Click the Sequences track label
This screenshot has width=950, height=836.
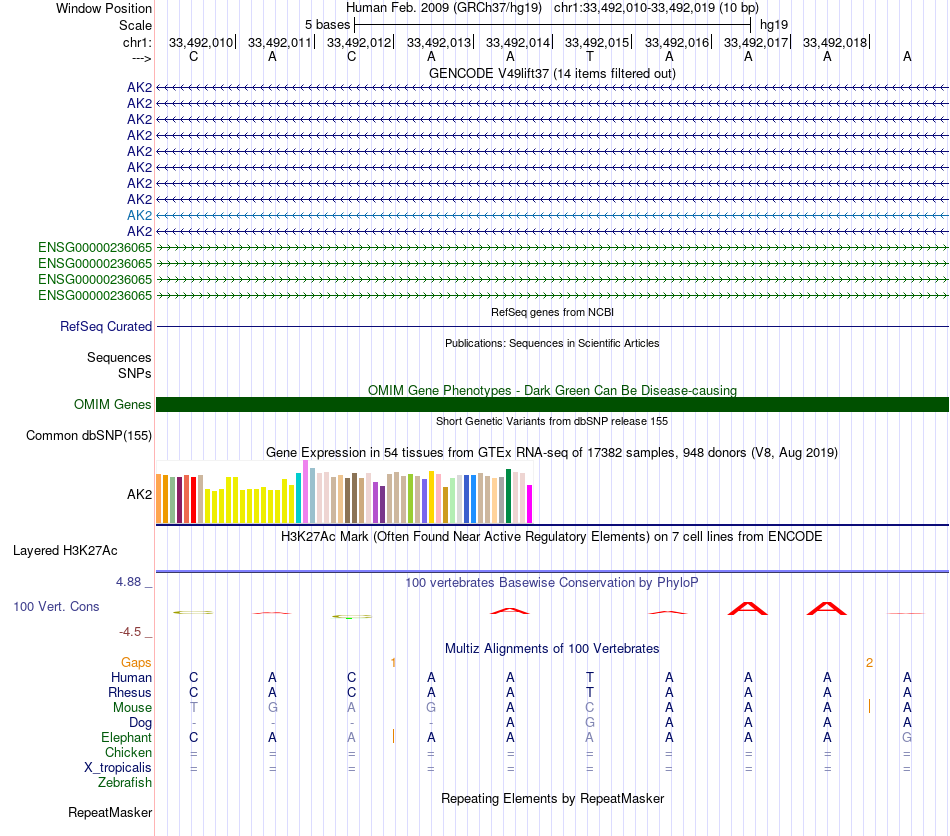click(x=119, y=357)
